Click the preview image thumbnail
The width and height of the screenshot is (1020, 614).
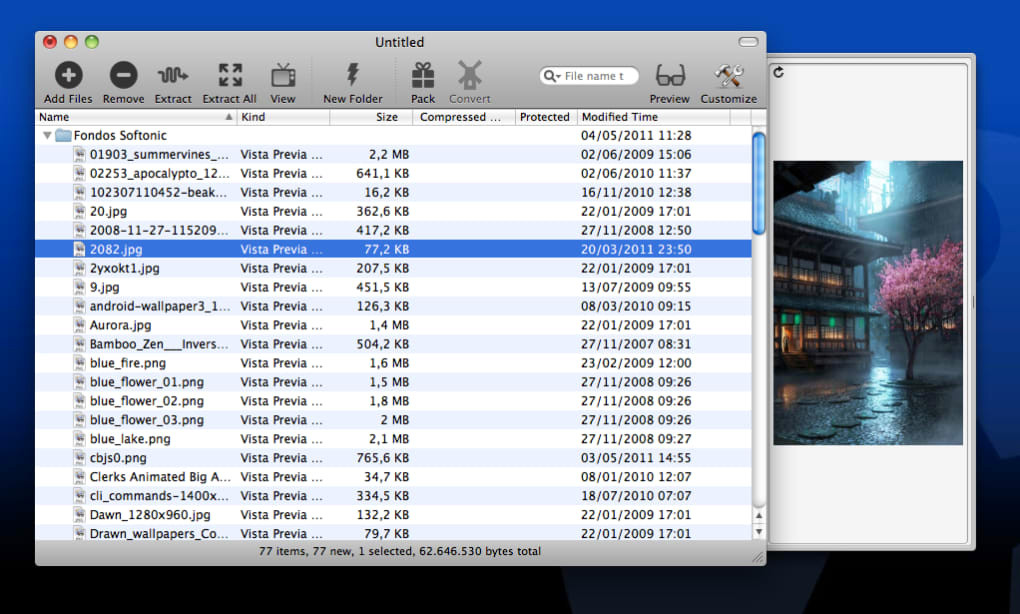[868, 302]
